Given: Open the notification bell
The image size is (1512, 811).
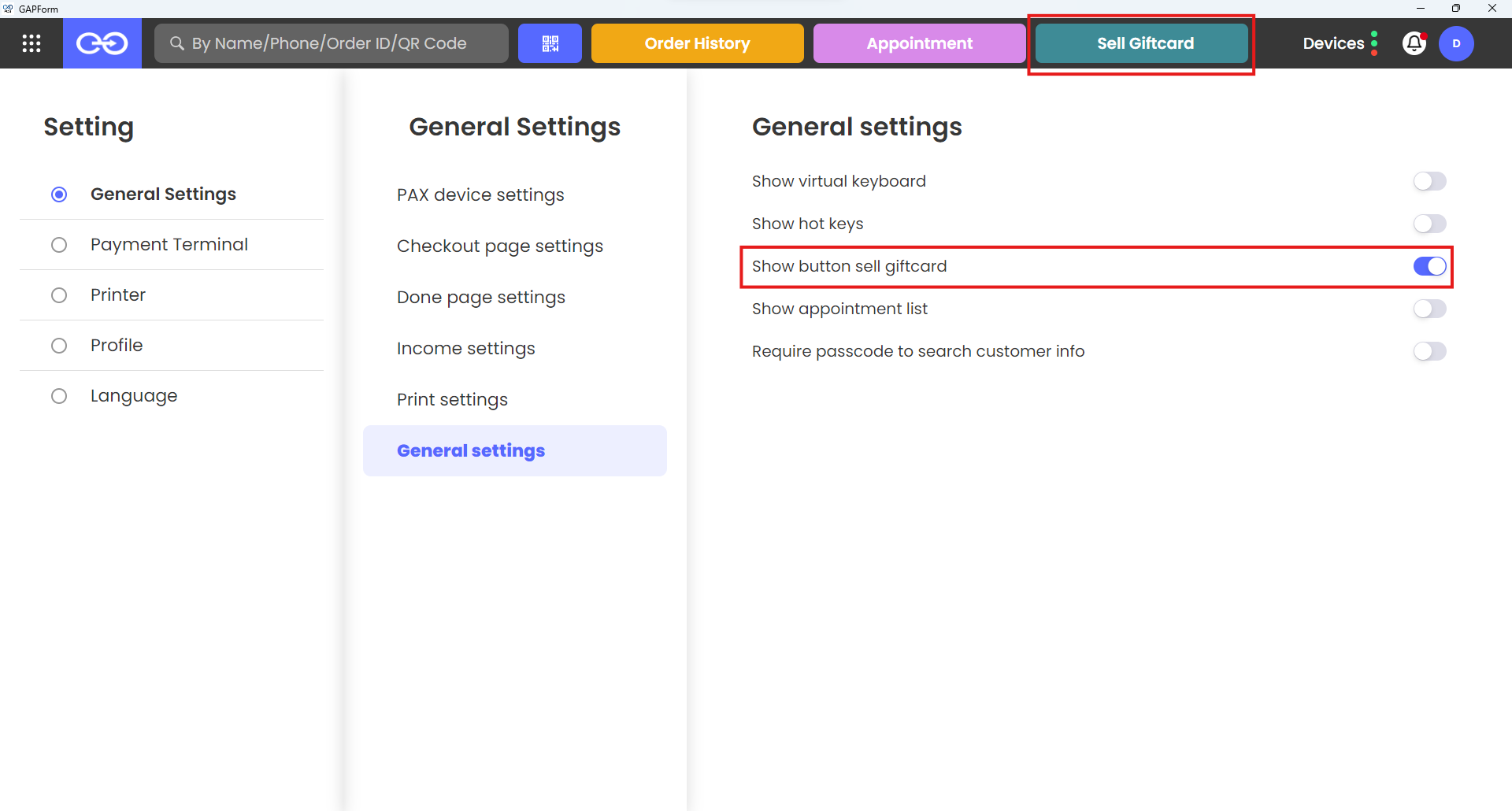Looking at the screenshot, I should coord(1414,43).
